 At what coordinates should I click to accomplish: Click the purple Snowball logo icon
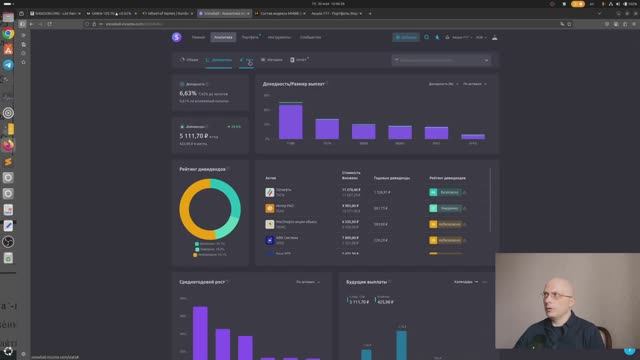177,37
